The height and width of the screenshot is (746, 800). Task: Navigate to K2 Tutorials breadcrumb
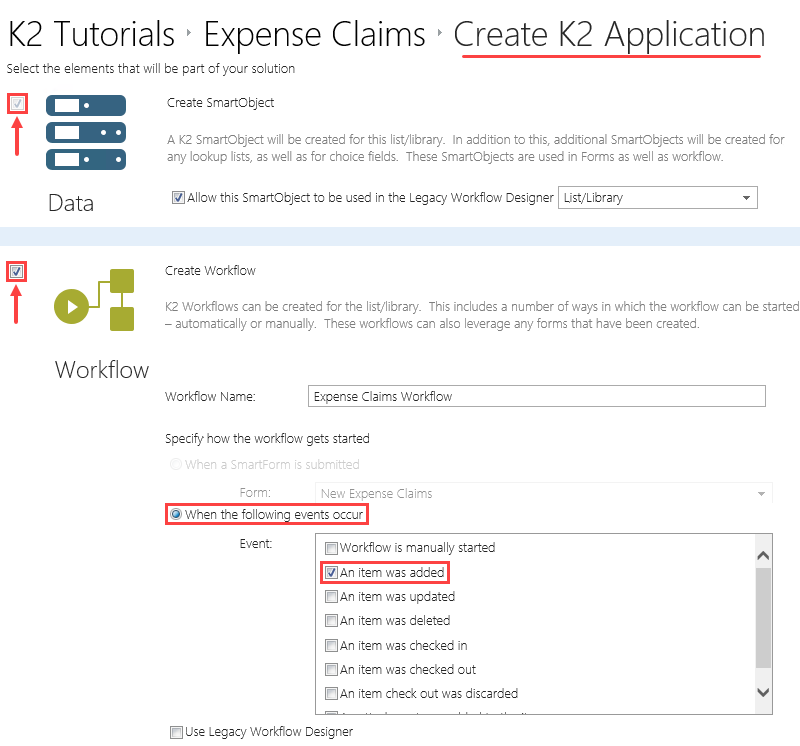pos(90,33)
